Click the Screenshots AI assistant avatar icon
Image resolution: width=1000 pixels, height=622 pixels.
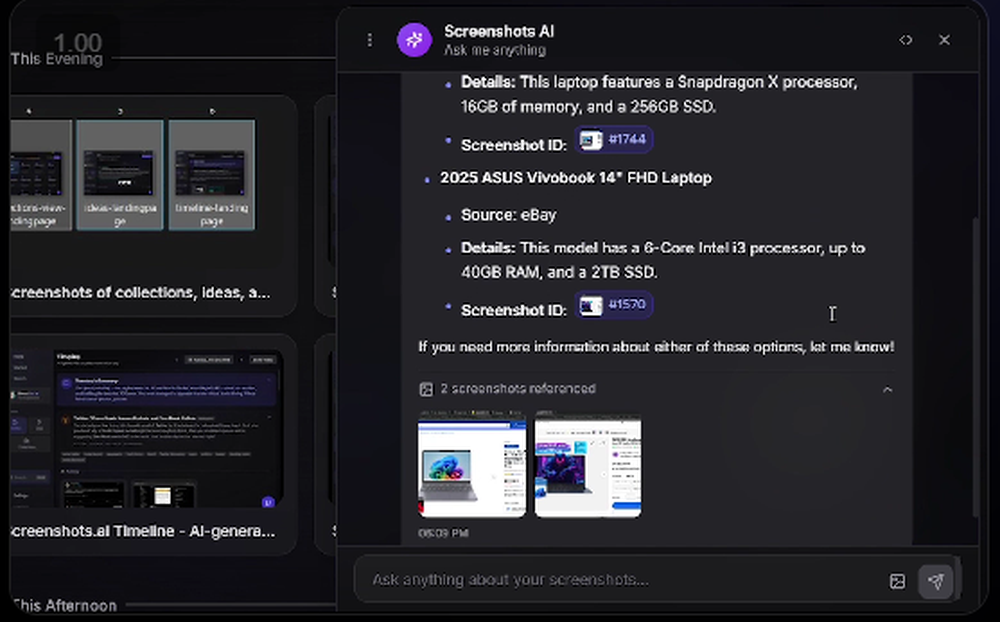coord(413,39)
